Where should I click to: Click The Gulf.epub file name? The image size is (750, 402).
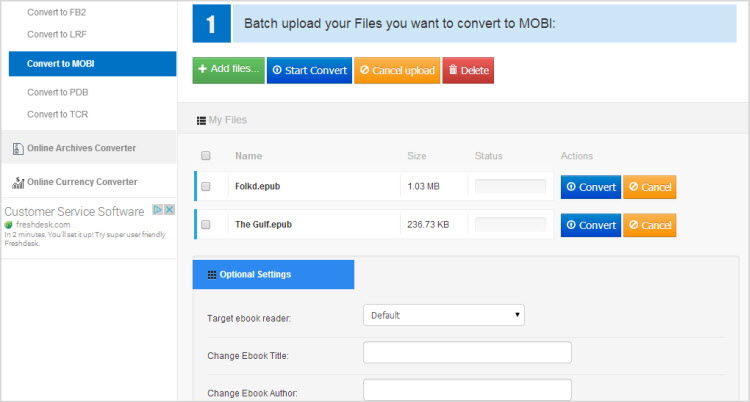pyautogui.click(x=263, y=224)
